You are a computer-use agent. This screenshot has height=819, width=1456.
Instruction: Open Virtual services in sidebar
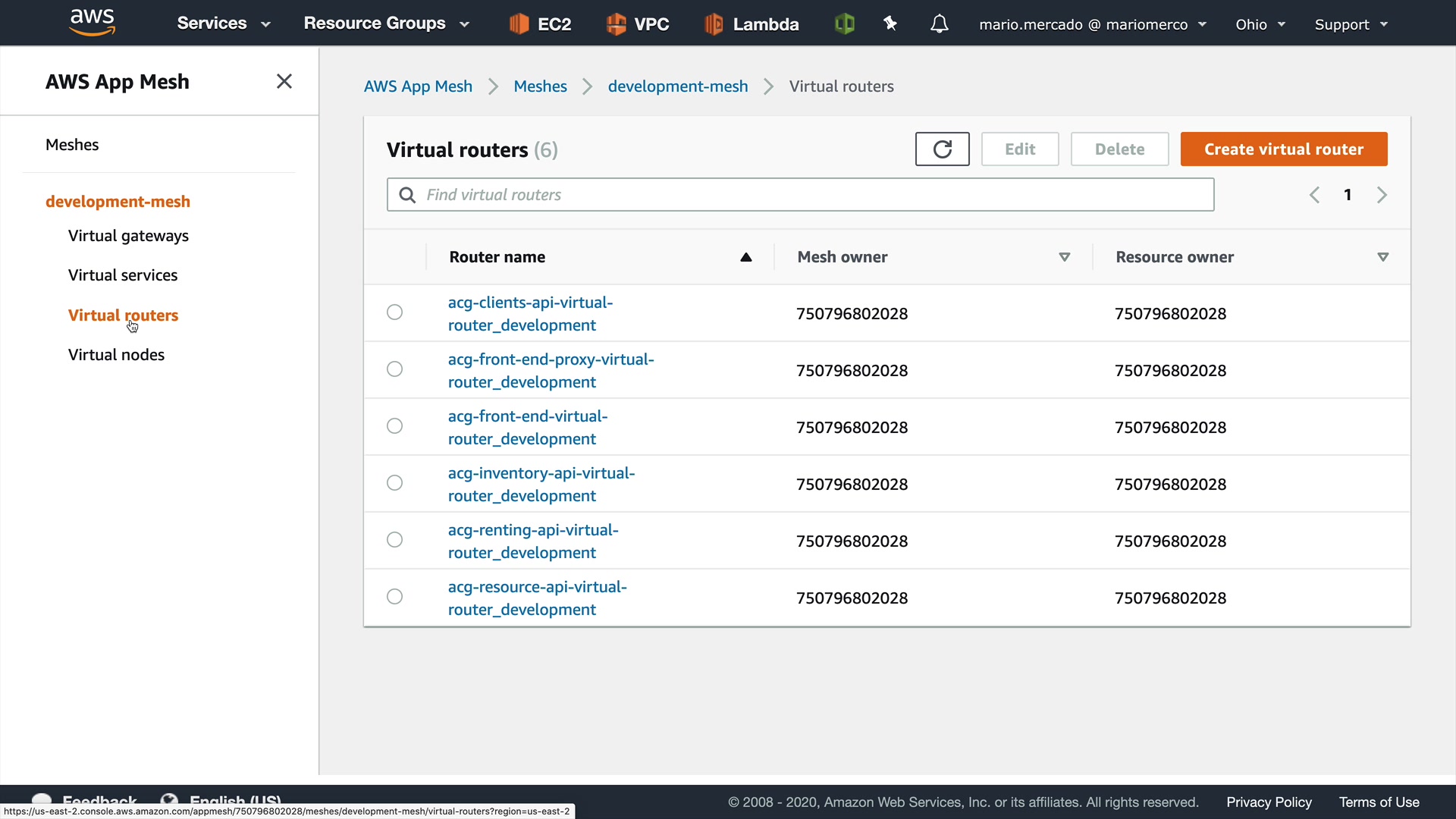123,275
